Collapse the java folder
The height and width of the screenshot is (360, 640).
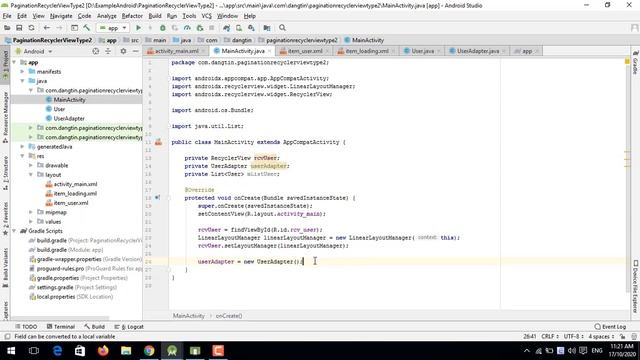click(22, 81)
